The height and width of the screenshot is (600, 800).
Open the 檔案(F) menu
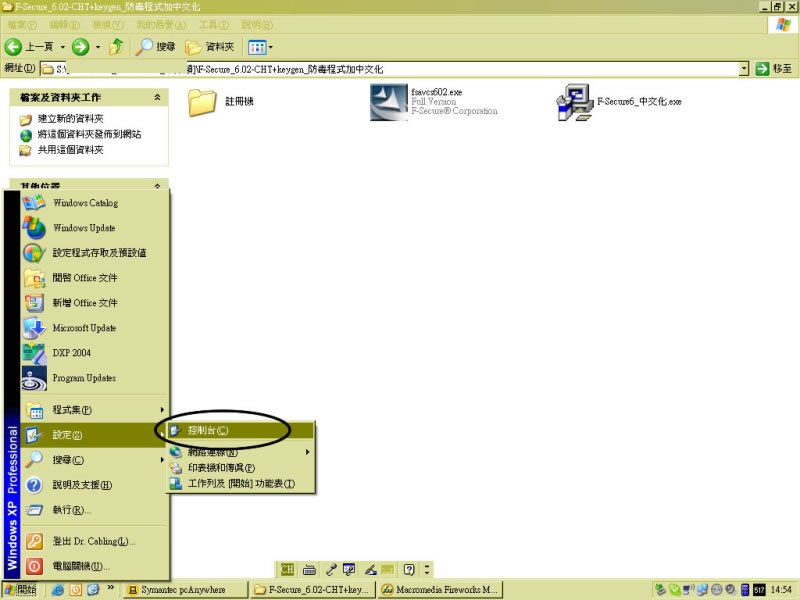pyautogui.click(x=22, y=24)
